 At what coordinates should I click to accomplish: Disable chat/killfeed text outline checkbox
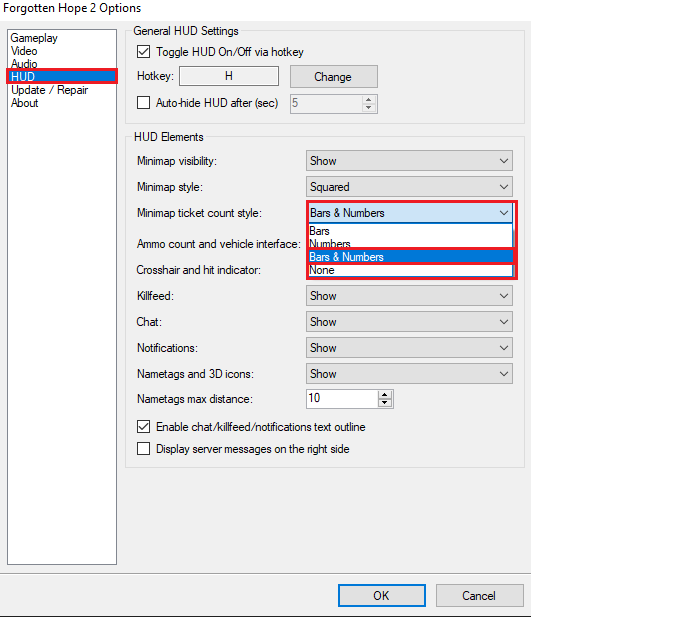143,427
